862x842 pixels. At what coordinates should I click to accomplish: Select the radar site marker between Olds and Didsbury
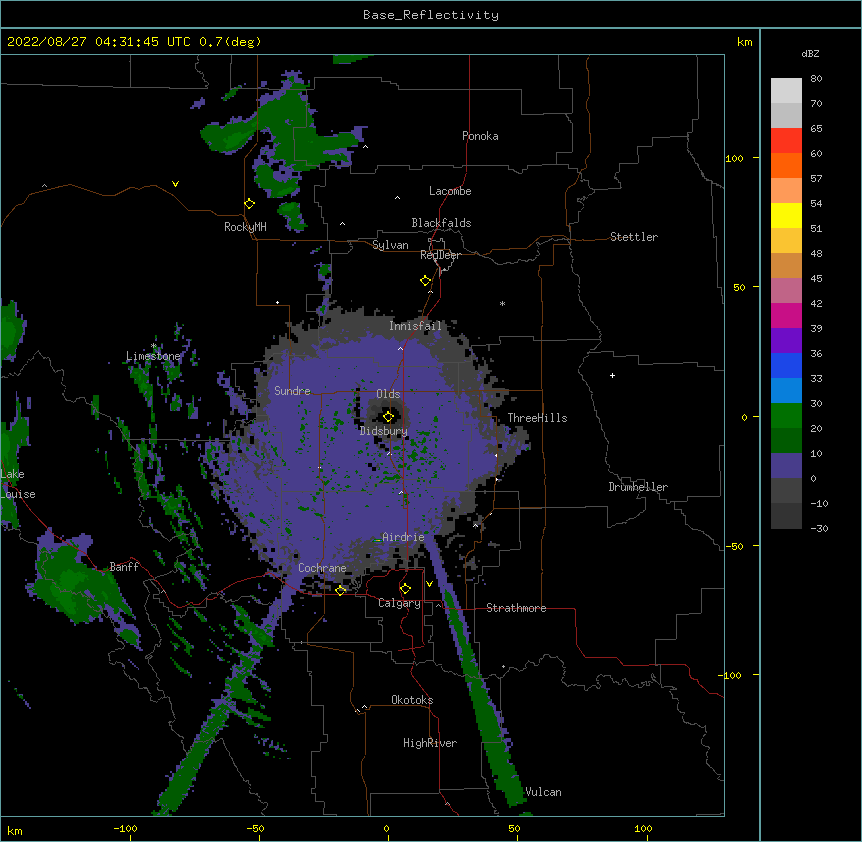pos(389,417)
